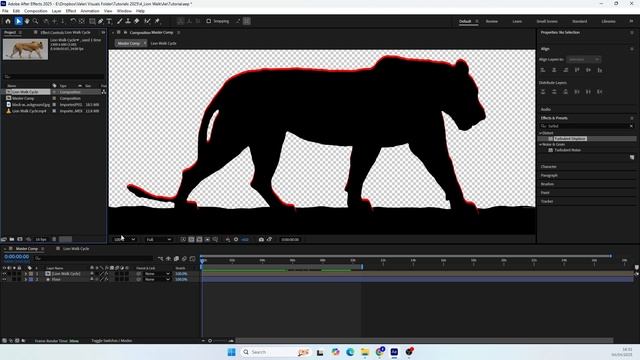
Task: Select the Puppet Pin tool
Action: (158, 21)
